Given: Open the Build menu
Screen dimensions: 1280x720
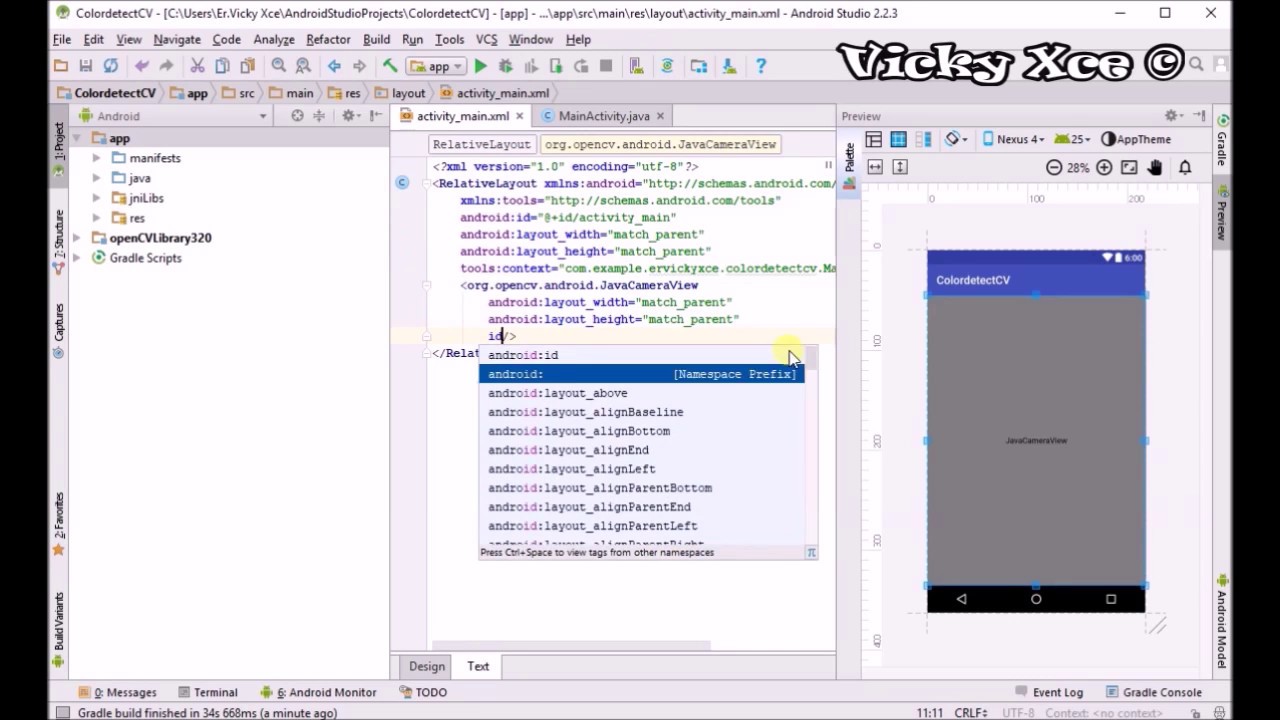Looking at the screenshot, I should pyautogui.click(x=376, y=39).
